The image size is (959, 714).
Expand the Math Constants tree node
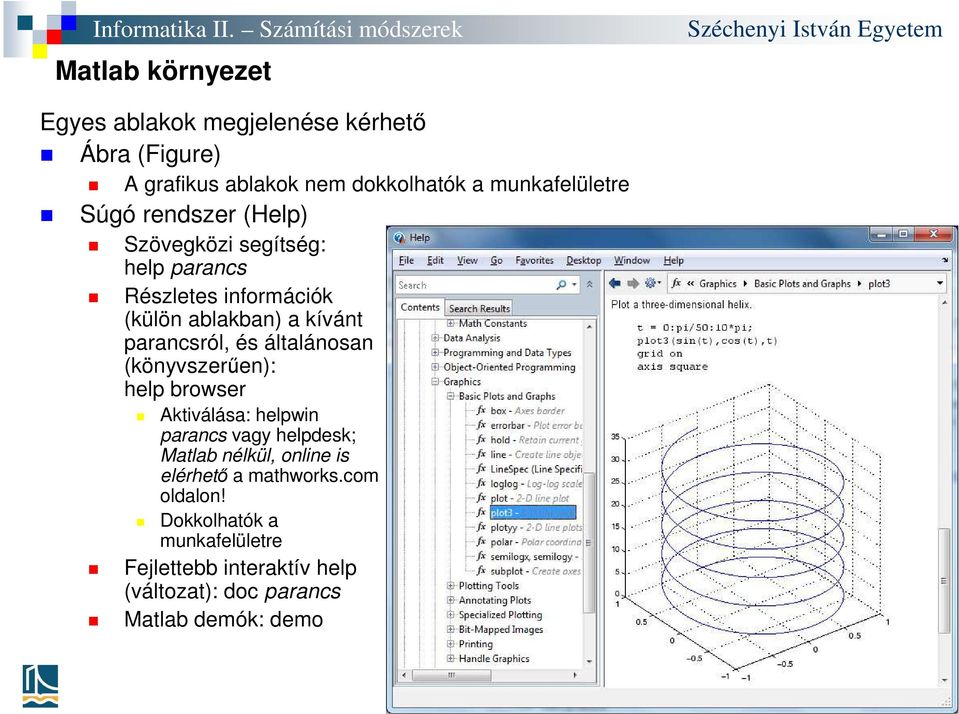click(x=451, y=323)
